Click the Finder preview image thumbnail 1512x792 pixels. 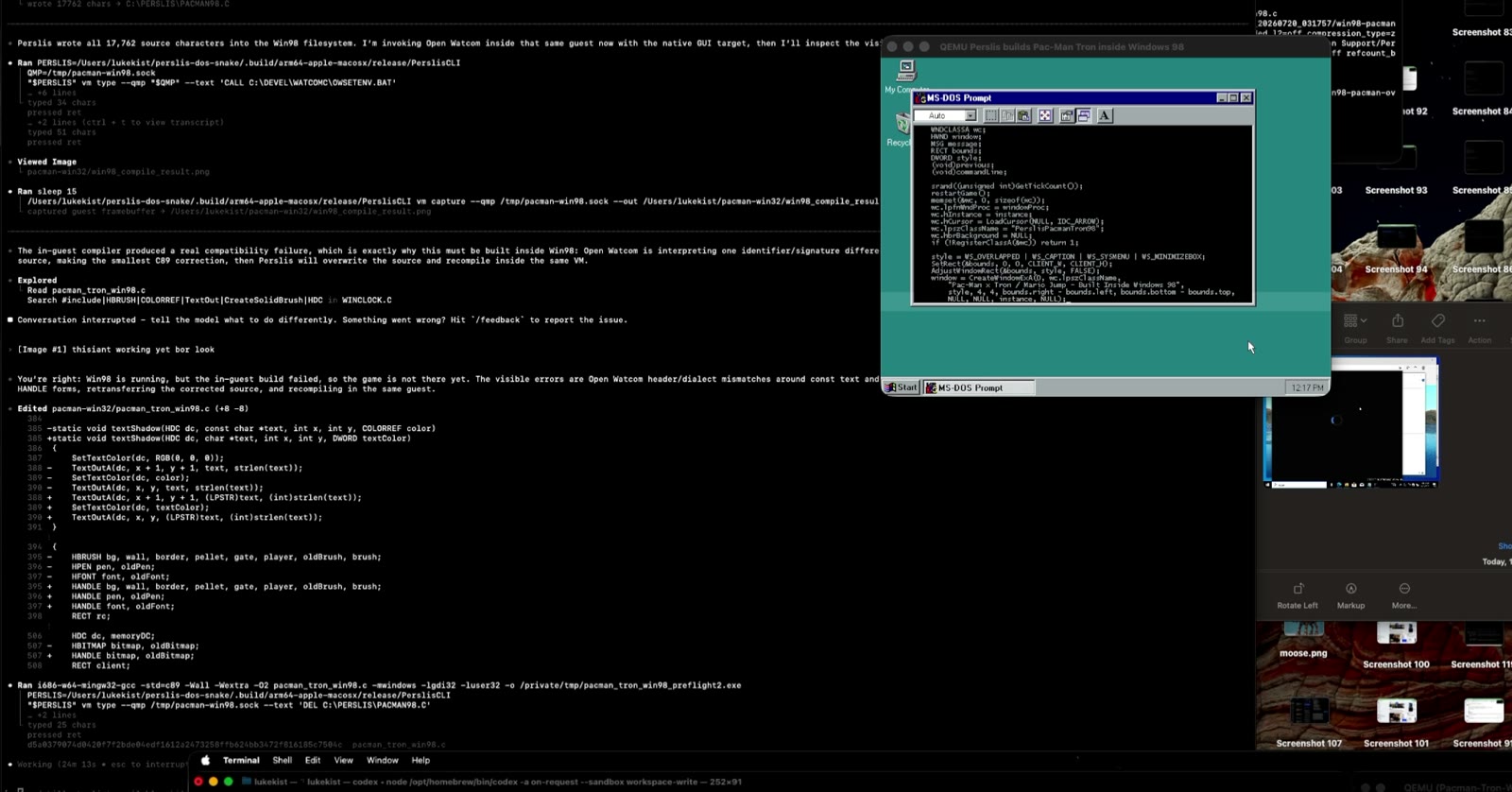click(x=1351, y=424)
